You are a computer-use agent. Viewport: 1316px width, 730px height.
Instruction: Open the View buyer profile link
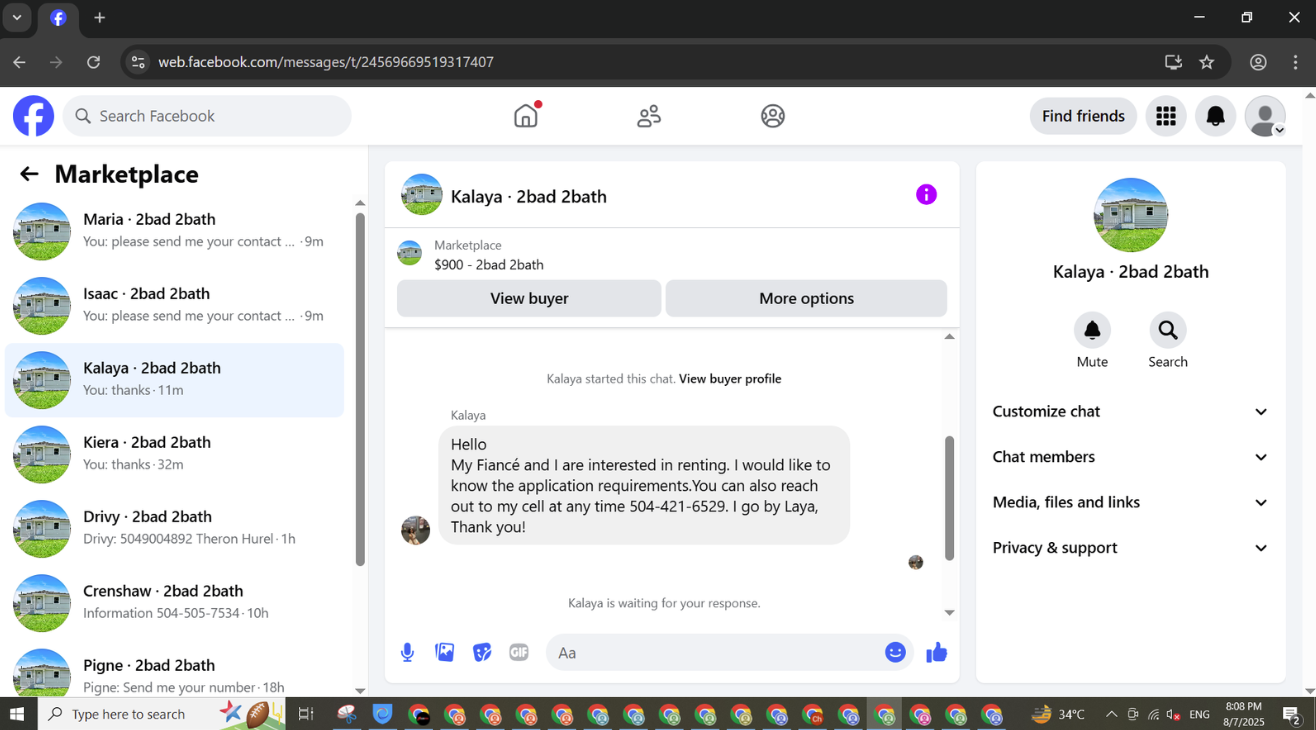click(x=730, y=379)
